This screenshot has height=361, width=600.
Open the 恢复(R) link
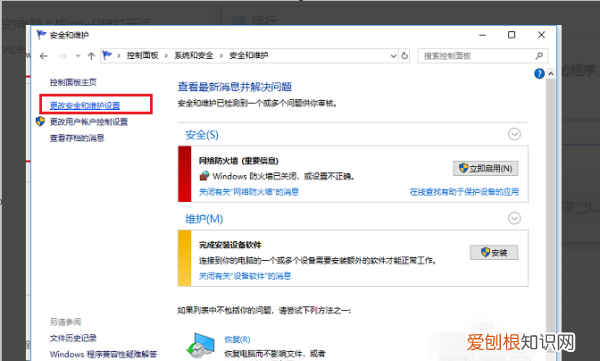tap(237, 339)
